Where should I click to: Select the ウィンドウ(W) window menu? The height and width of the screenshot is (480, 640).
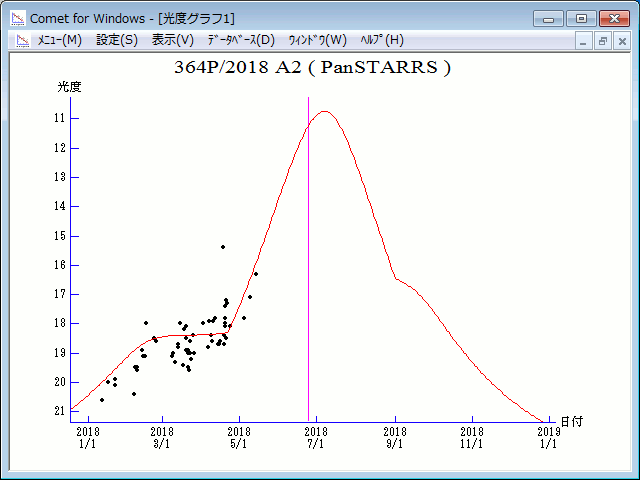coord(317,40)
